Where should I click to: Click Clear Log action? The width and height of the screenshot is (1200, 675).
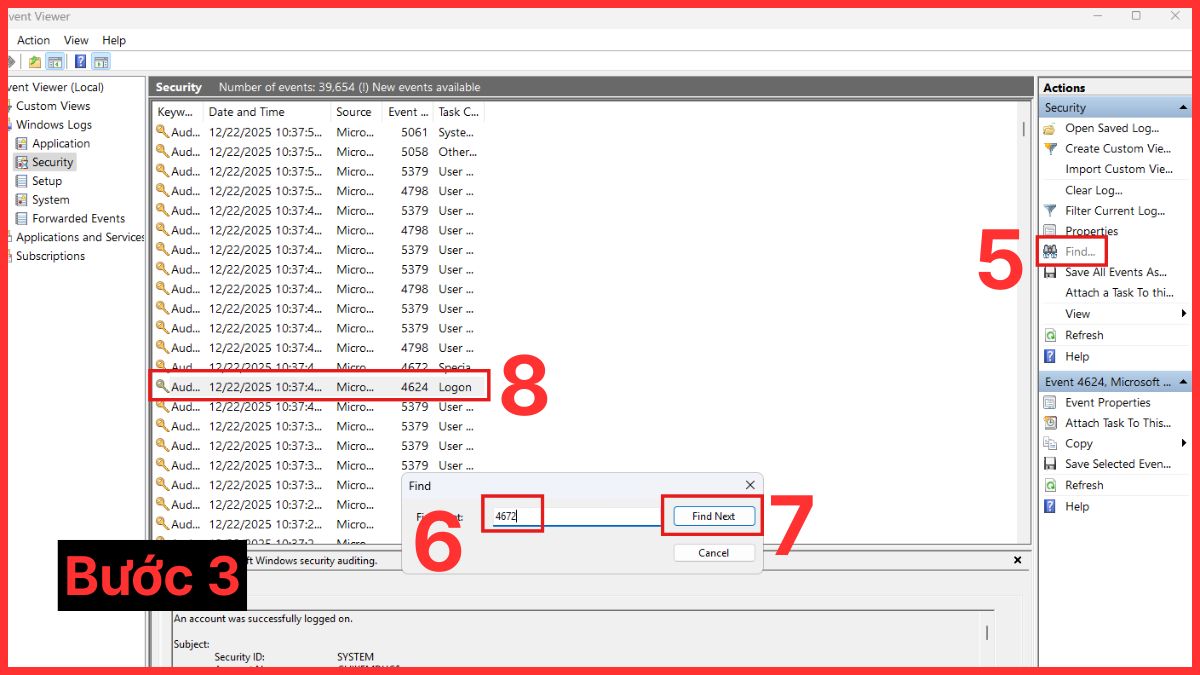pos(1093,190)
